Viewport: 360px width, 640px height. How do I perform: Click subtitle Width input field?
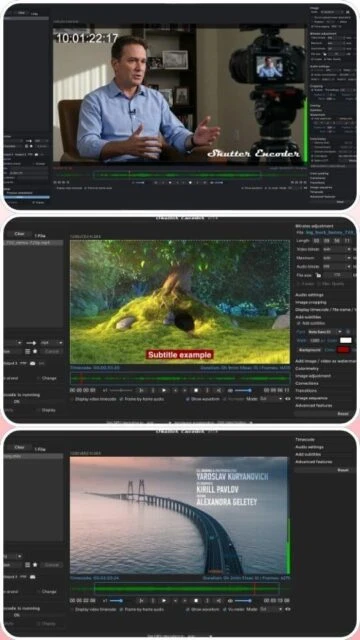click(315, 340)
